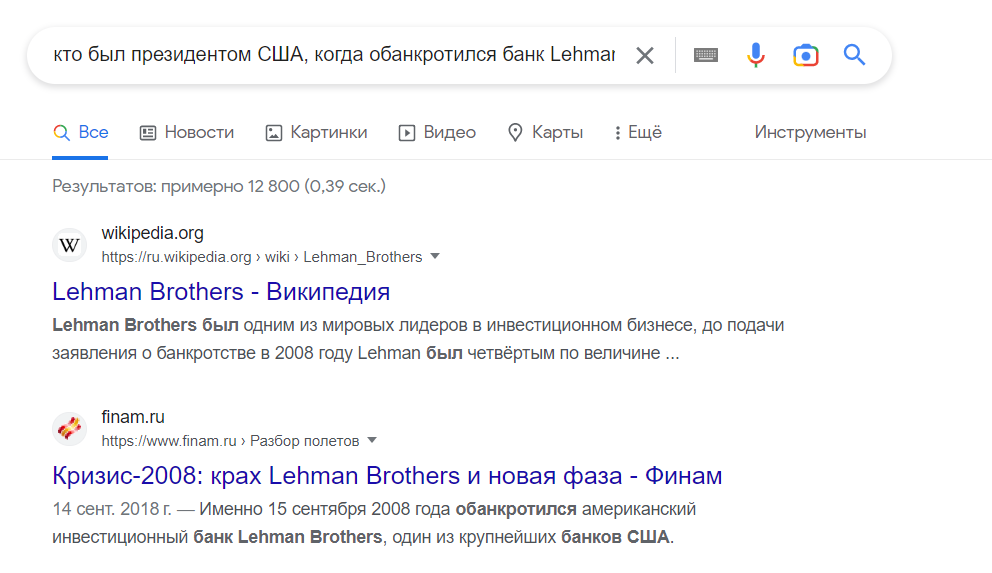Start voice search with microphone icon
The height and width of the screenshot is (573, 992).
(x=755, y=55)
